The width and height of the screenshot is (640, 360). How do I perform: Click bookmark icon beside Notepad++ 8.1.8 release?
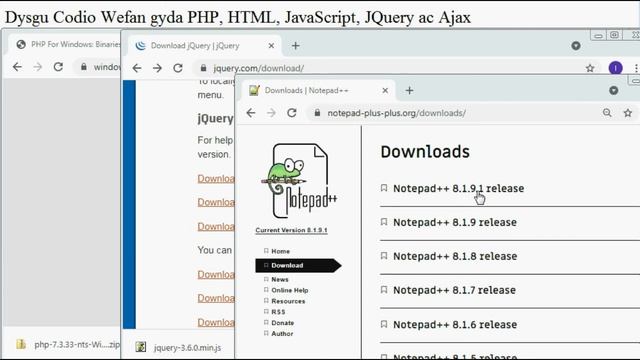pos(384,256)
